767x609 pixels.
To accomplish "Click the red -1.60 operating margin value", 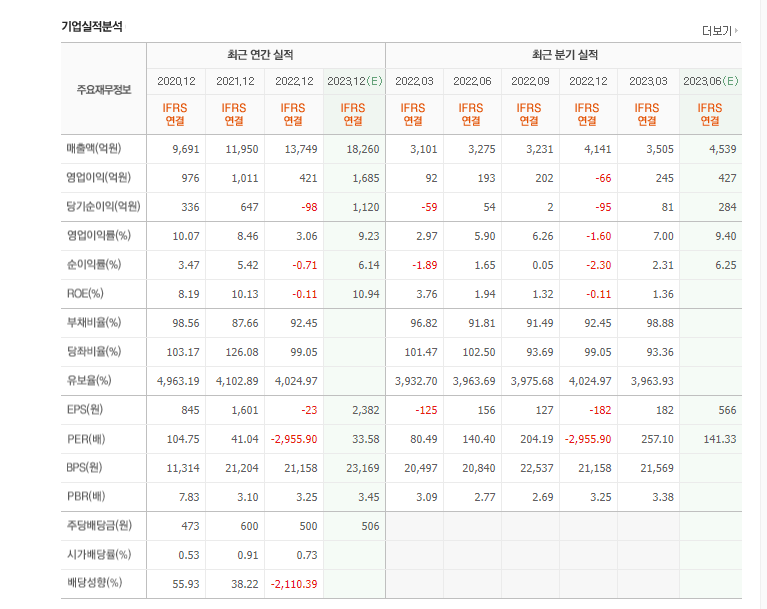I will (x=599, y=236).
